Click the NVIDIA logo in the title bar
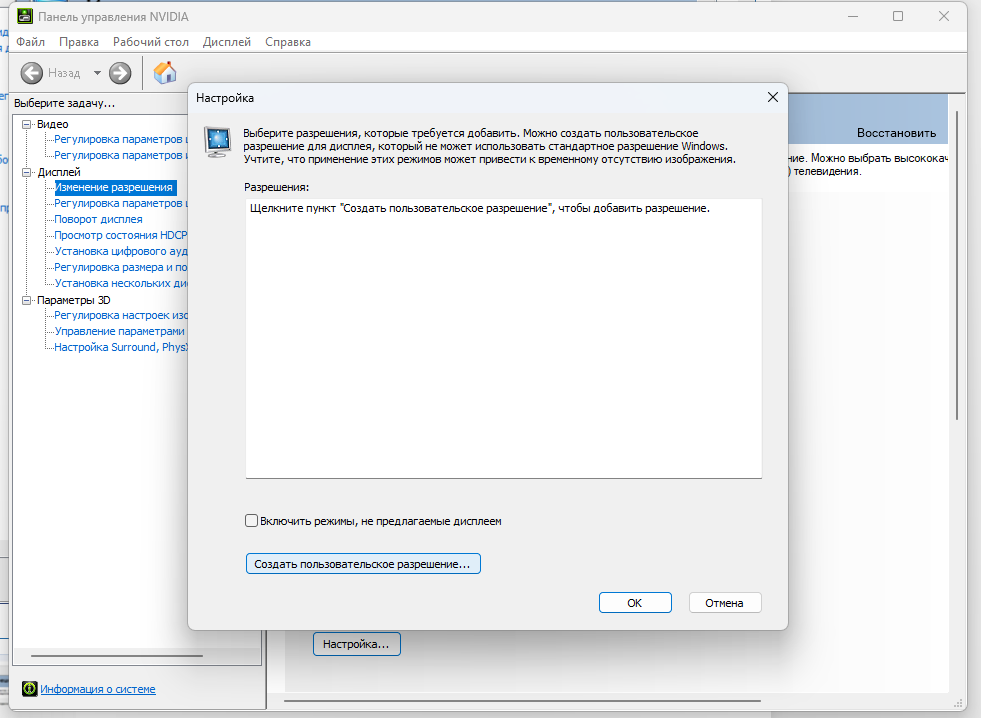The height and width of the screenshot is (718, 981). [x=24, y=16]
